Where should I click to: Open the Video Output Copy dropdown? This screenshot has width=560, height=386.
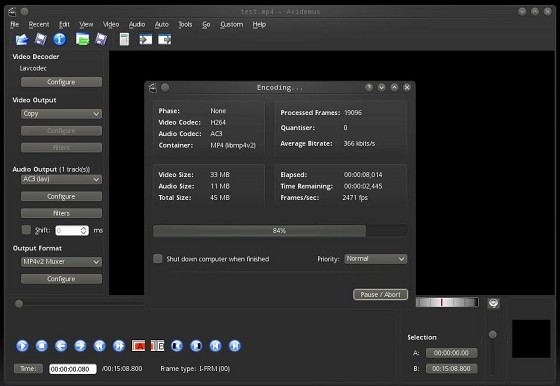61,114
